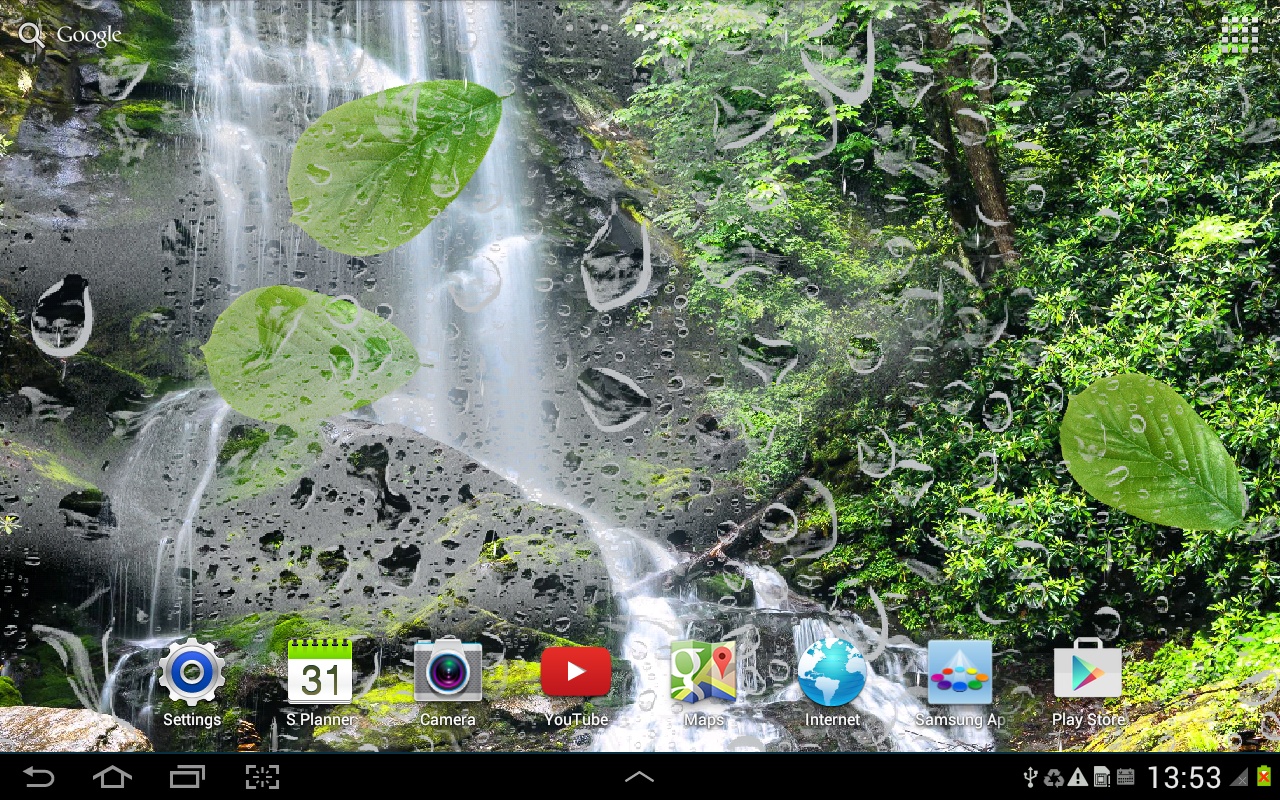Expand the mini apps tray arrow
1280x800 pixels.
click(639, 777)
